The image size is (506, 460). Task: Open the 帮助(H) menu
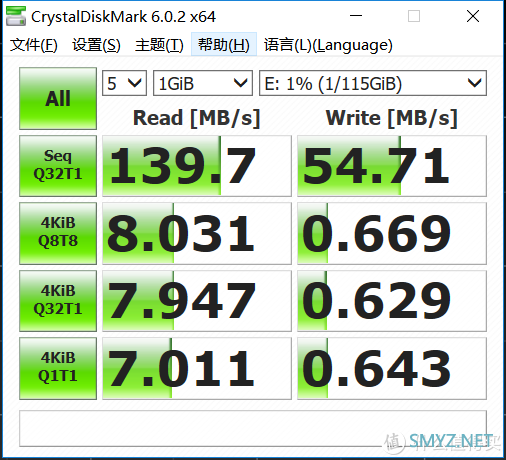[x=224, y=44]
